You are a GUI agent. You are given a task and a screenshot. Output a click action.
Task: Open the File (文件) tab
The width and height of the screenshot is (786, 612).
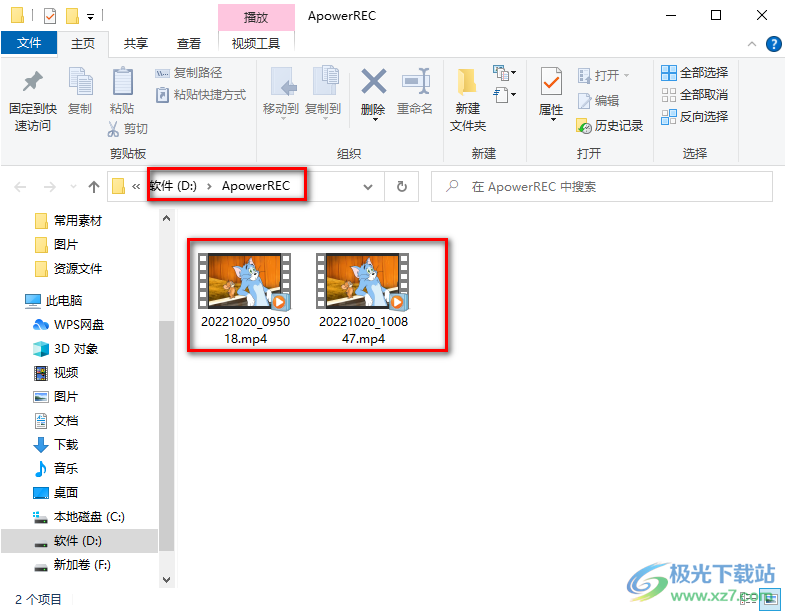pyautogui.click(x=29, y=43)
